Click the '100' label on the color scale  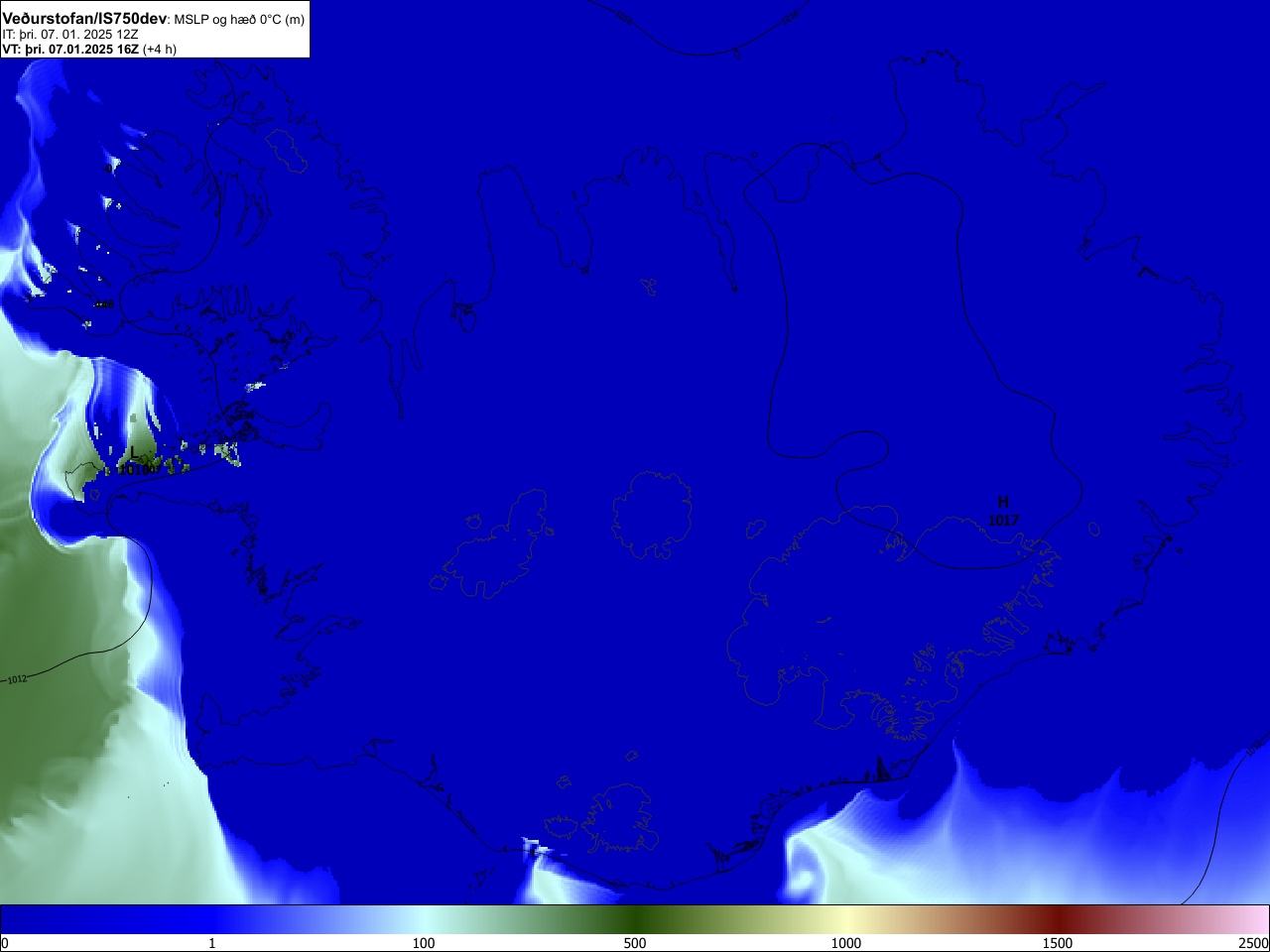424,943
